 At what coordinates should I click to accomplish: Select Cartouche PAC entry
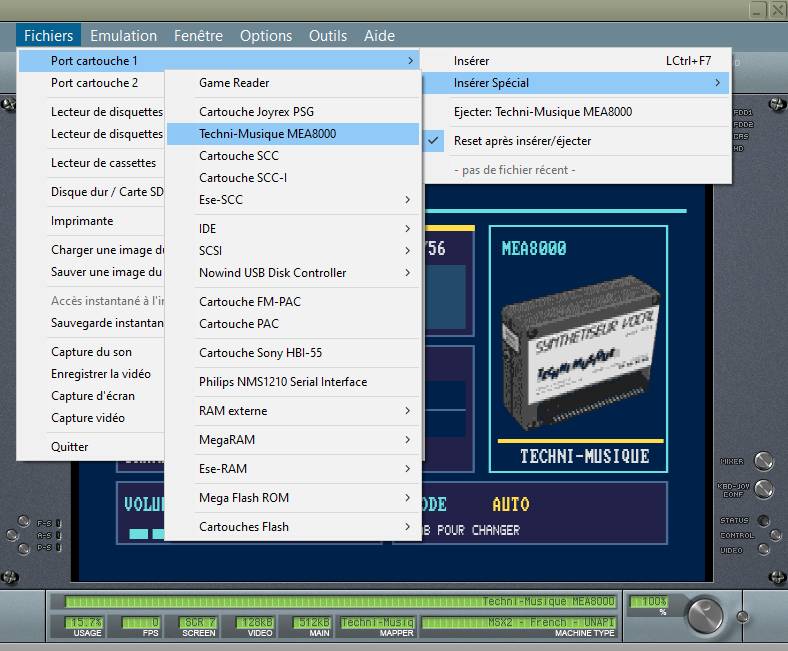(x=293, y=324)
